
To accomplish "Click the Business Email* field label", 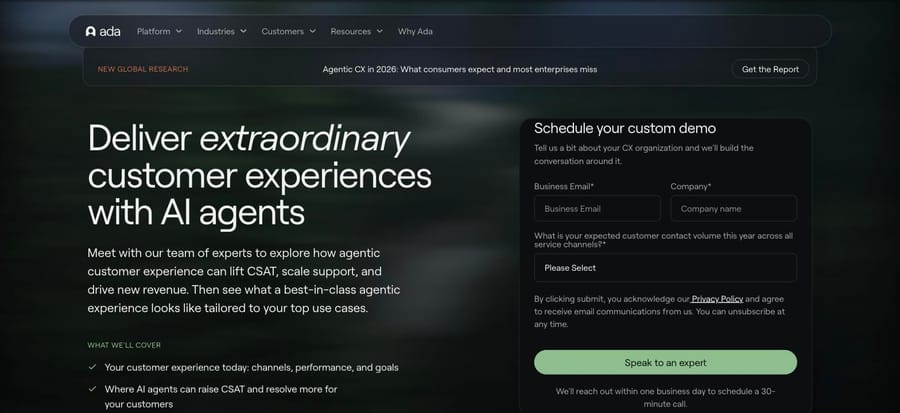I will 564,186.
